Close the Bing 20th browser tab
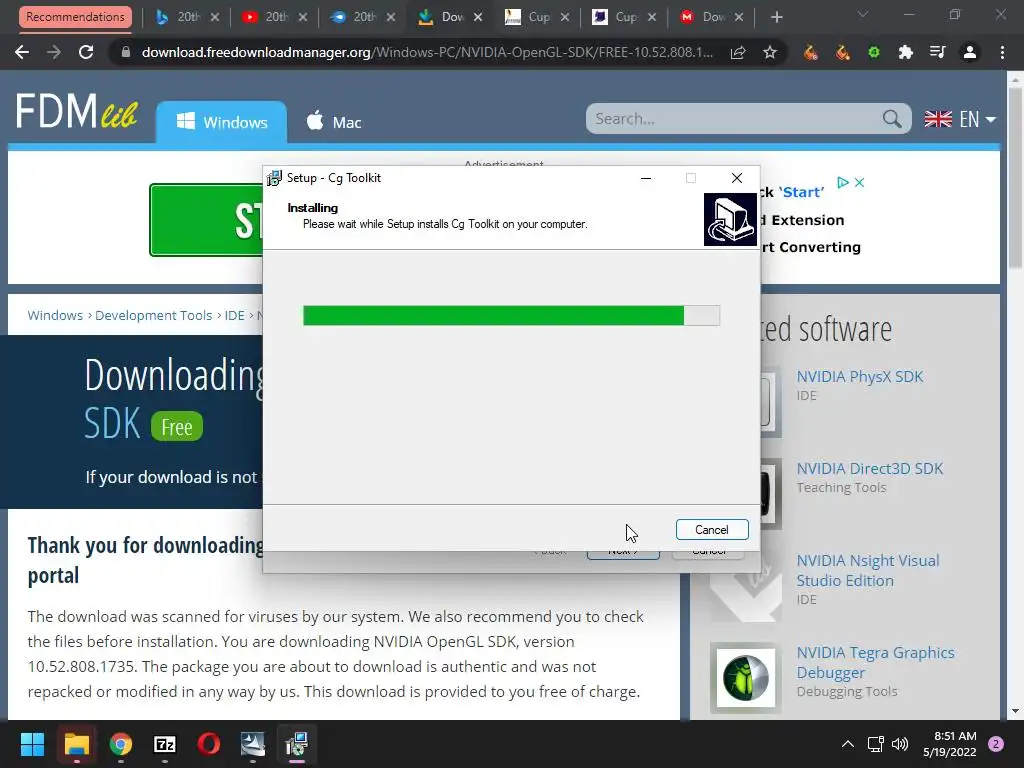This screenshot has width=1024, height=768. click(214, 17)
